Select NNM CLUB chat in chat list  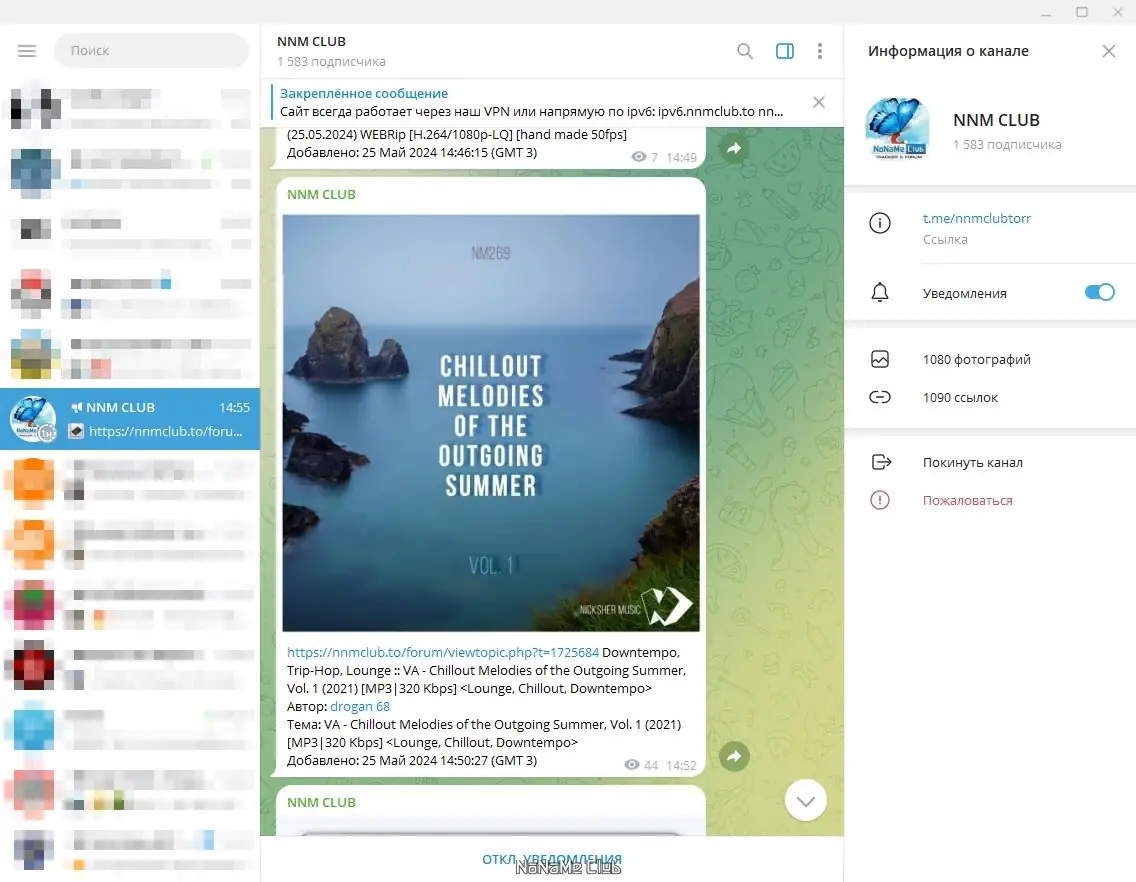[130, 419]
